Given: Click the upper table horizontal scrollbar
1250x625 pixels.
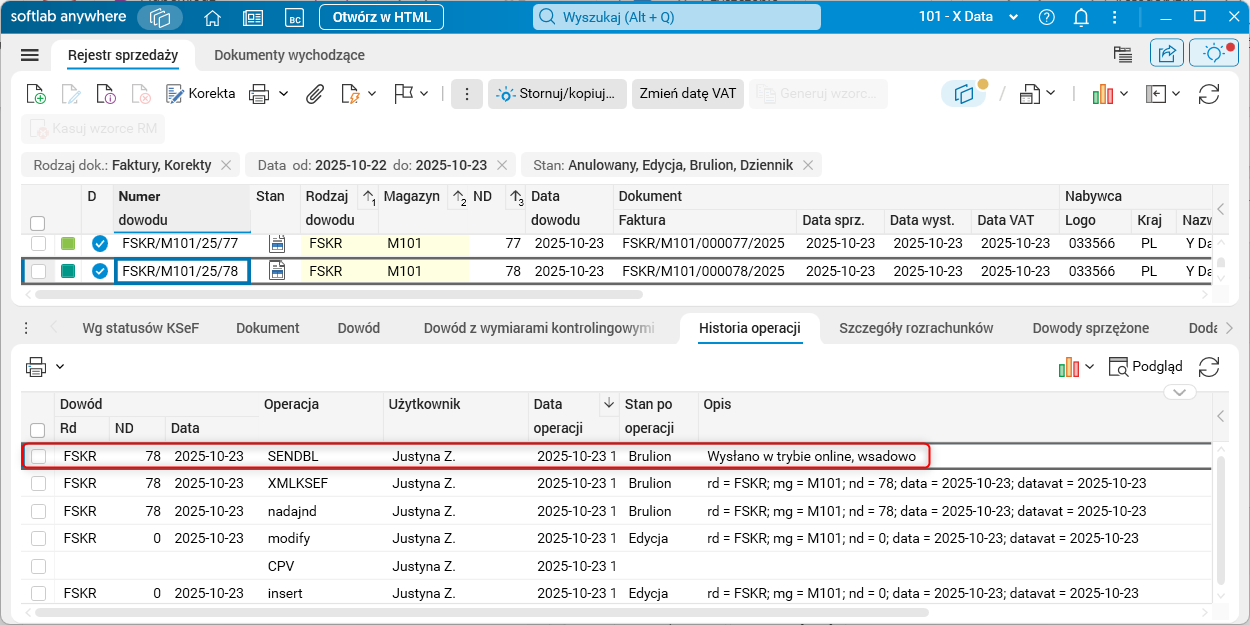Looking at the screenshot, I should [338, 295].
